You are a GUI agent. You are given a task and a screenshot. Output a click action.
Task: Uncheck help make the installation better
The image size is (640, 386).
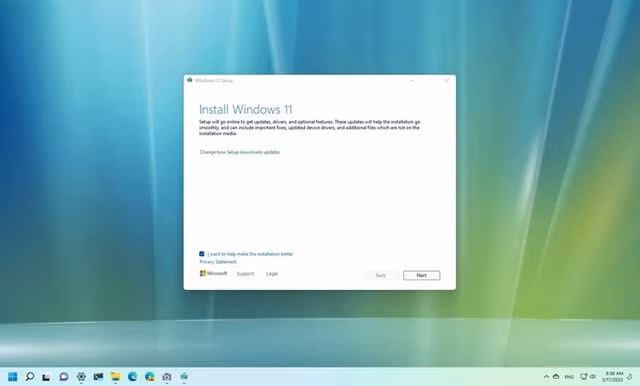(x=202, y=254)
